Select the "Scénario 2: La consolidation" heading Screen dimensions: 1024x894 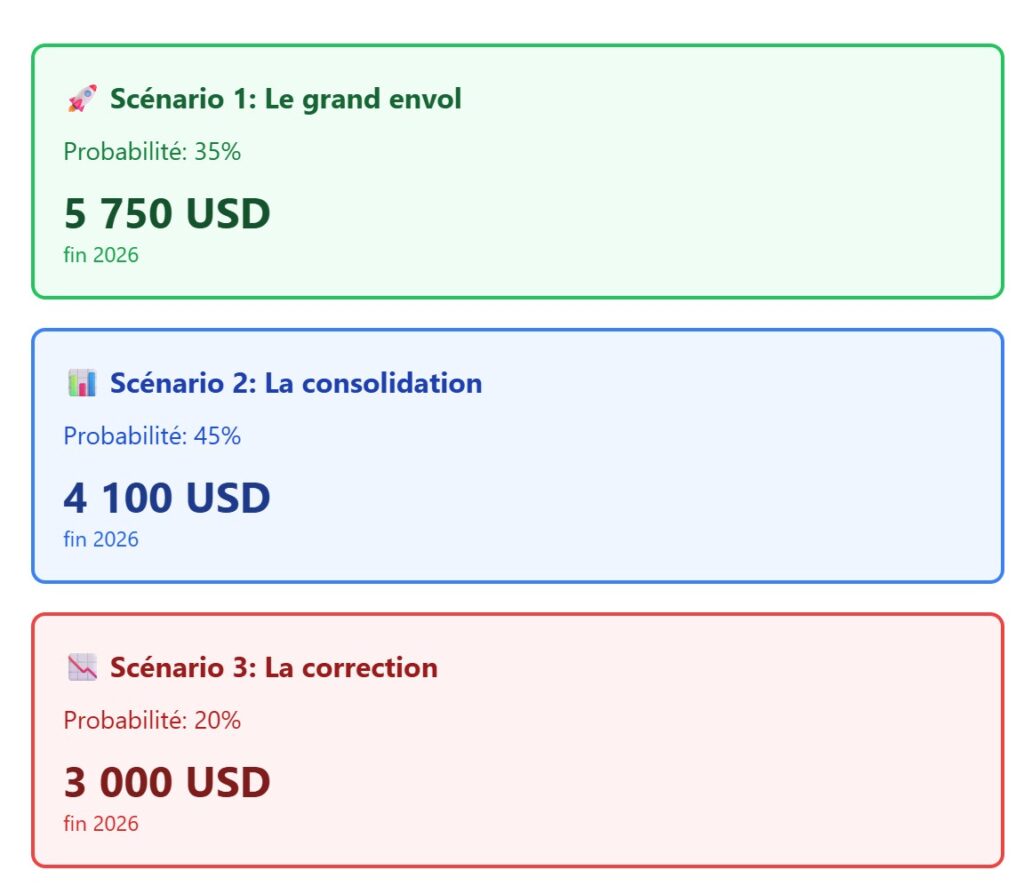click(295, 383)
